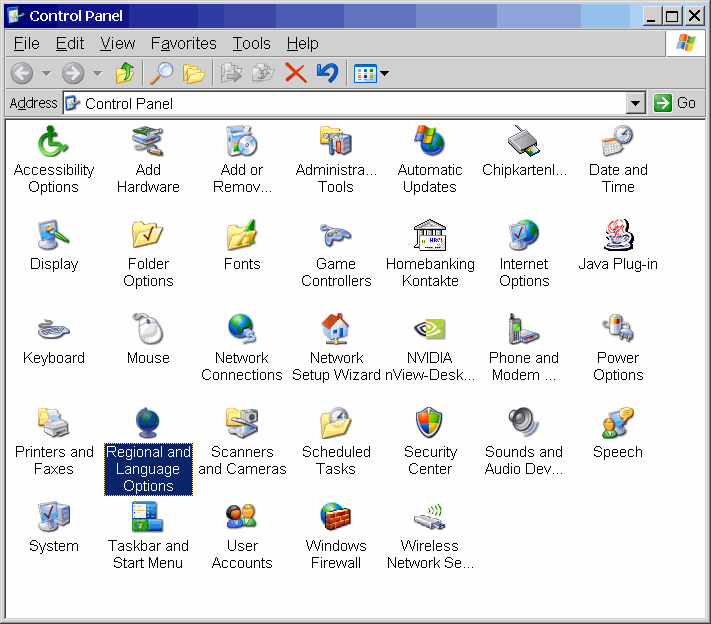Image resolution: width=711 pixels, height=624 pixels.
Task: Open the Tools menu
Action: (x=251, y=43)
